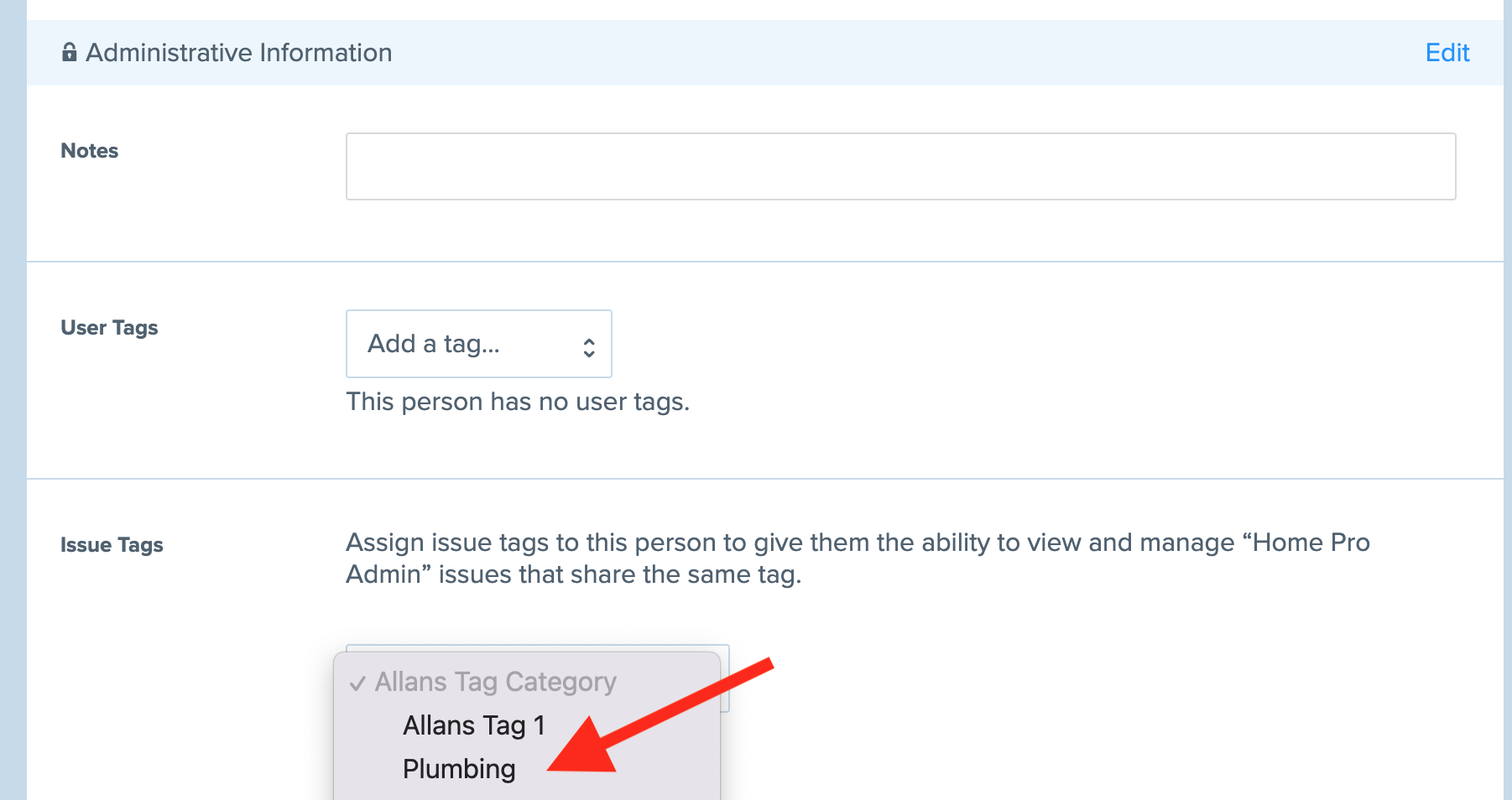Click 'This person has no user tags' text
1512x800 pixels.
point(518,402)
